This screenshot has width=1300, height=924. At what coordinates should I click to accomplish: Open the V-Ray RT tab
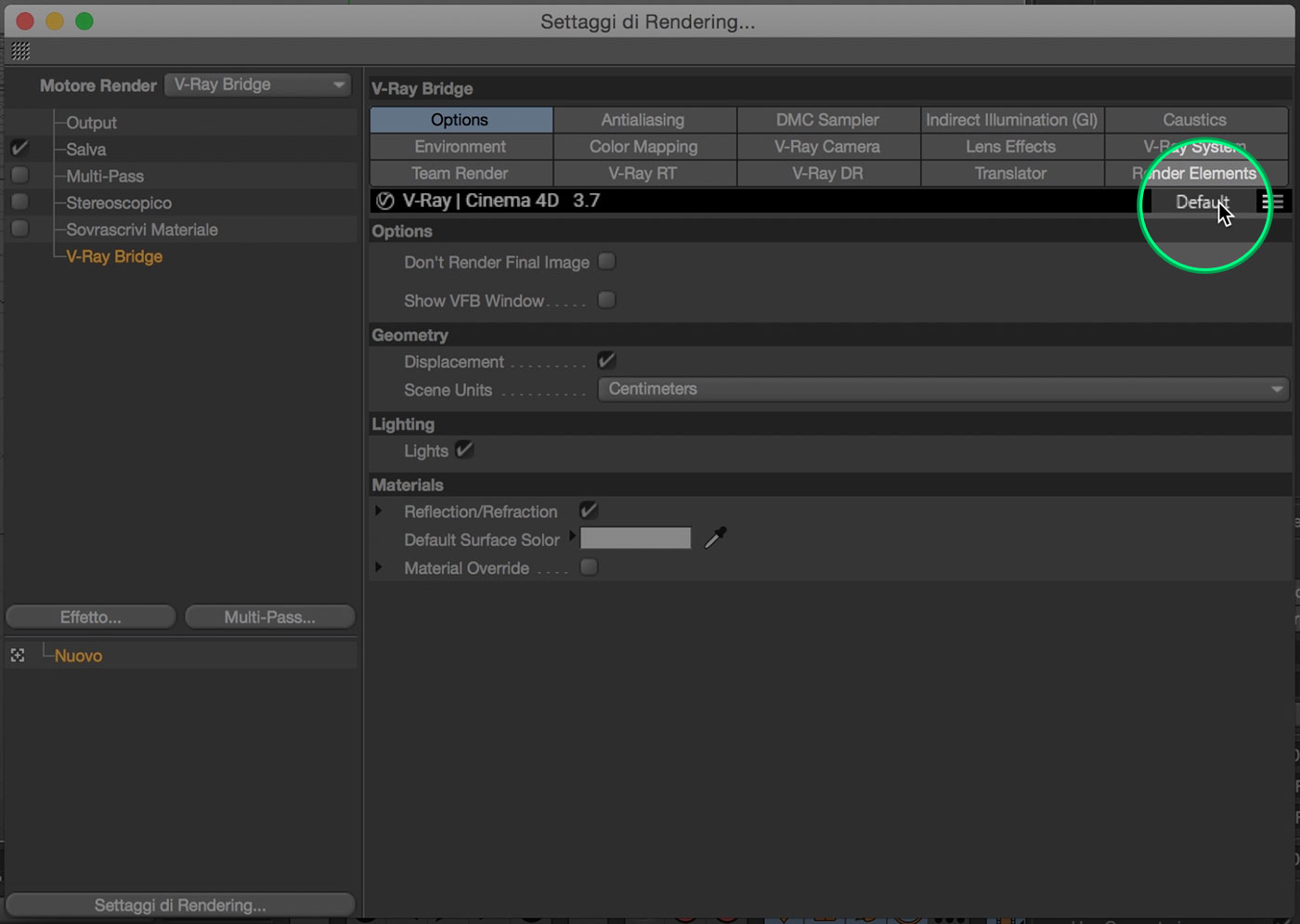pos(644,174)
